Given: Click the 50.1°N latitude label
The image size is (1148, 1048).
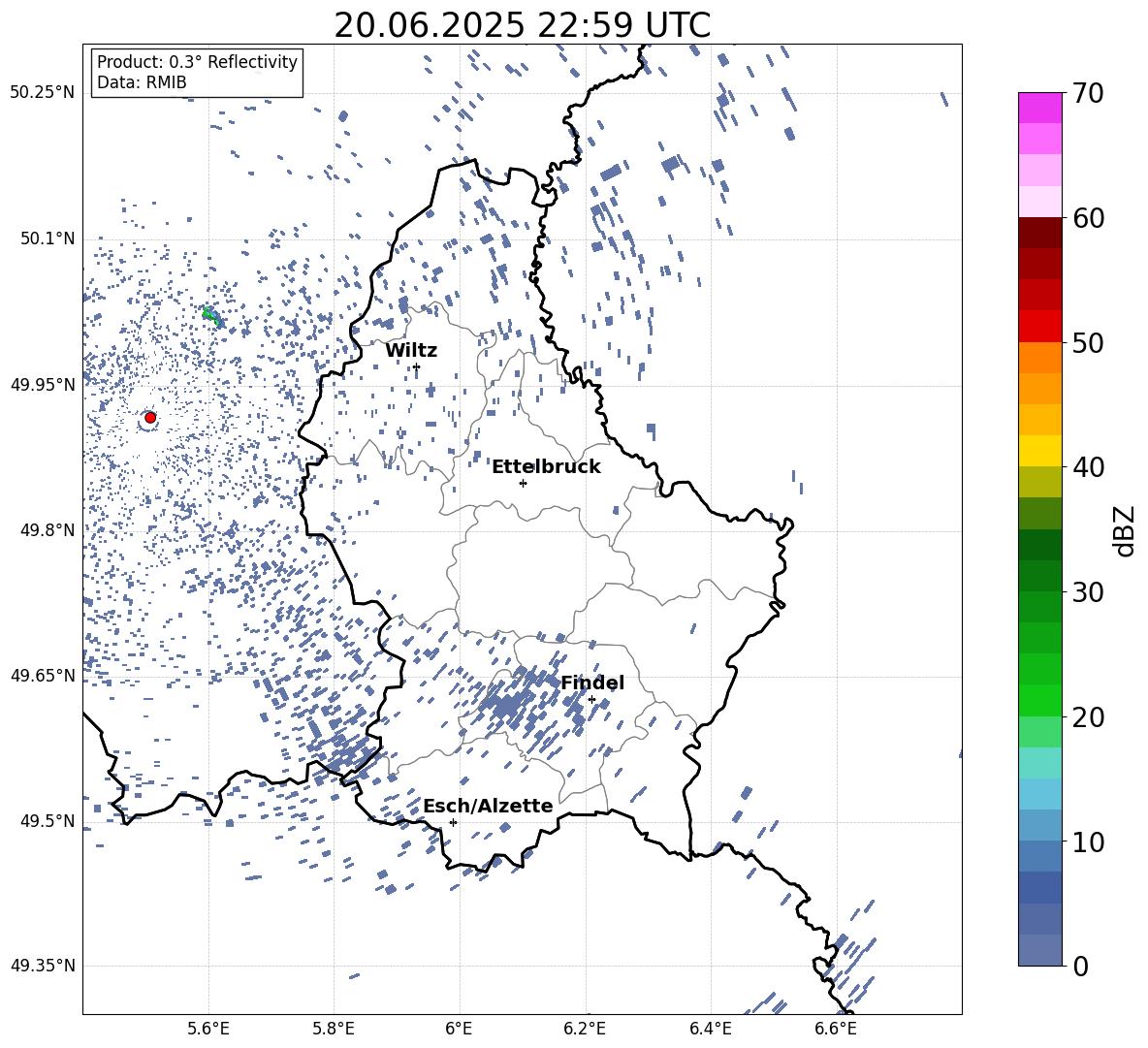Looking at the screenshot, I should 48,239.
